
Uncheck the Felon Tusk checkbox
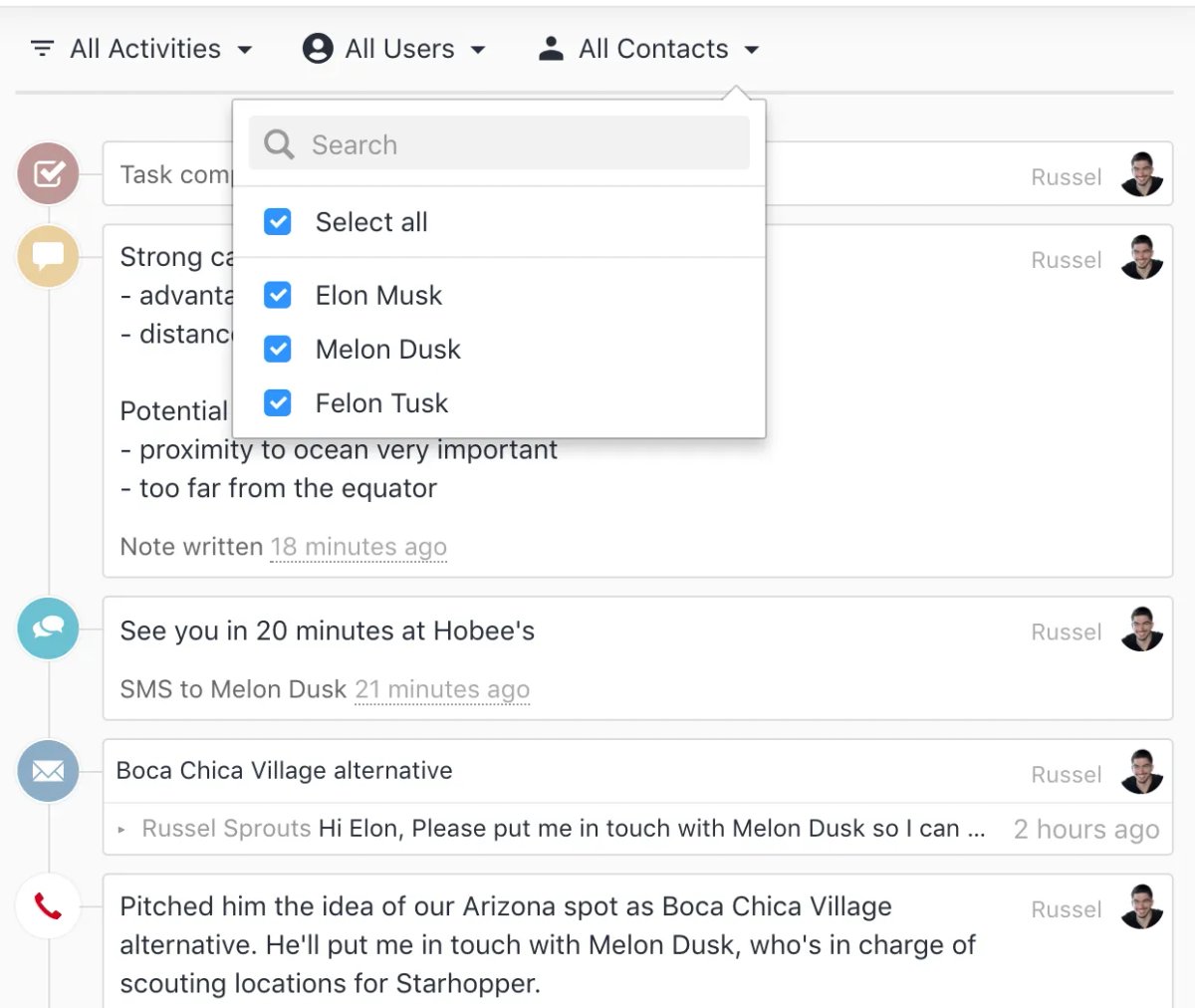(x=278, y=402)
